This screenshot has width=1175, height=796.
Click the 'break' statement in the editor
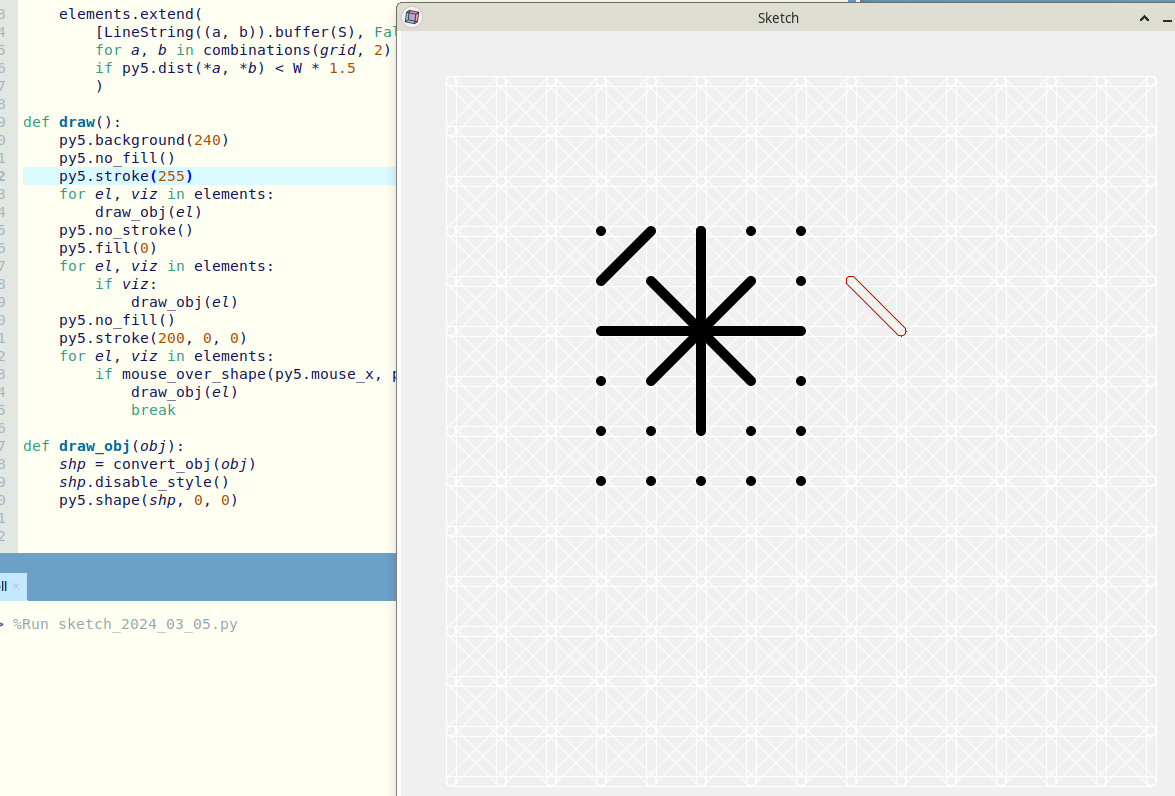(x=154, y=410)
